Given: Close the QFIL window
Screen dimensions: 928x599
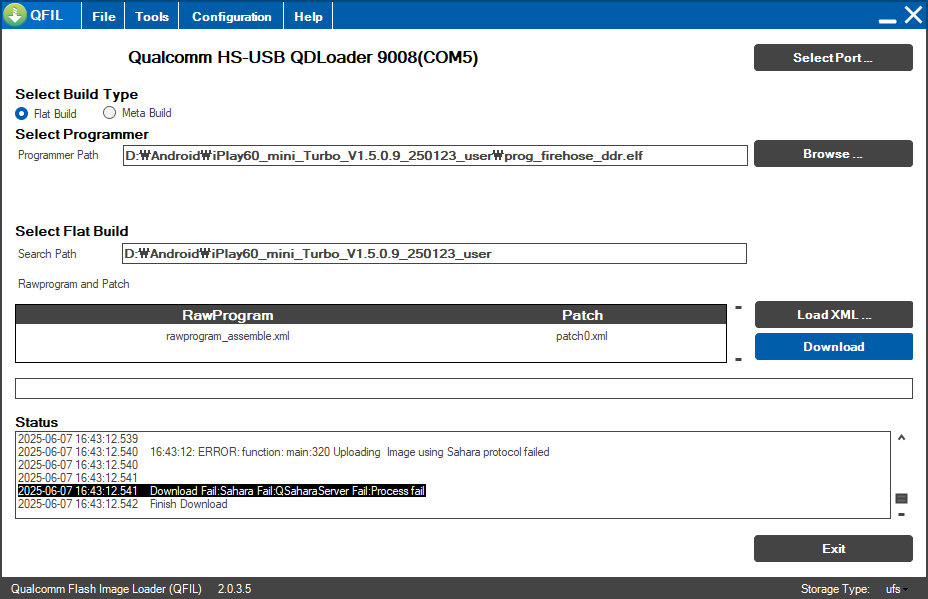Looking at the screenshot, I should coord(912,15).
